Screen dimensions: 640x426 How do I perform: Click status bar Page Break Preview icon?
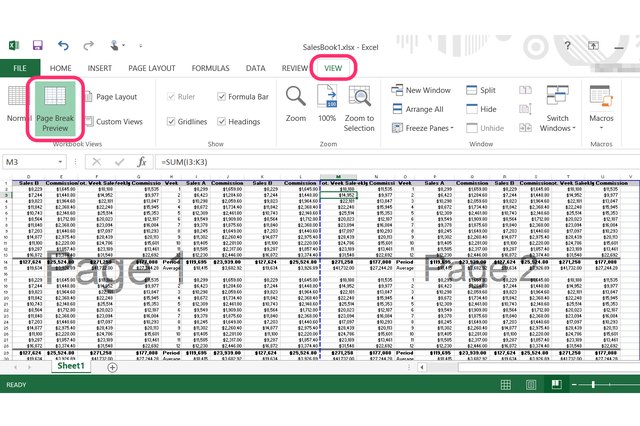click(556, 384)
